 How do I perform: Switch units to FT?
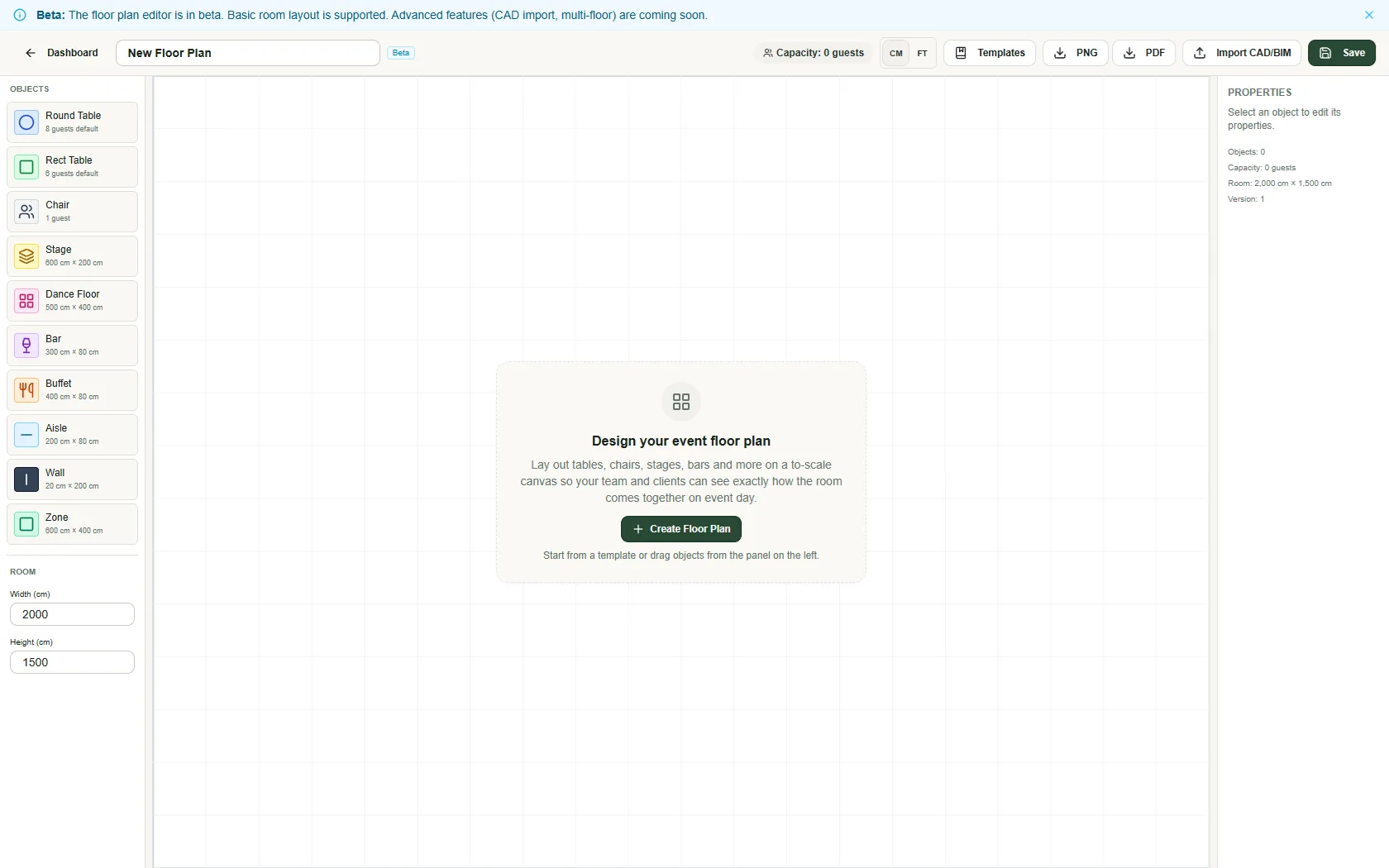[923, 53]
